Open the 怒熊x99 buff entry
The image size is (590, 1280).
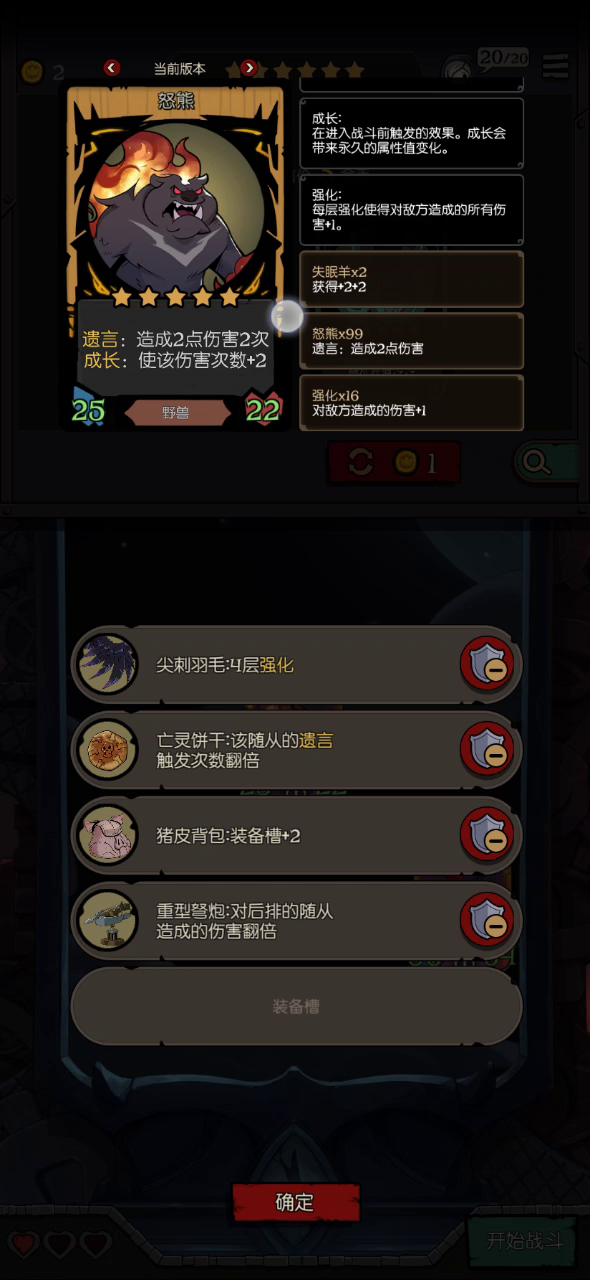coord(411,341)
